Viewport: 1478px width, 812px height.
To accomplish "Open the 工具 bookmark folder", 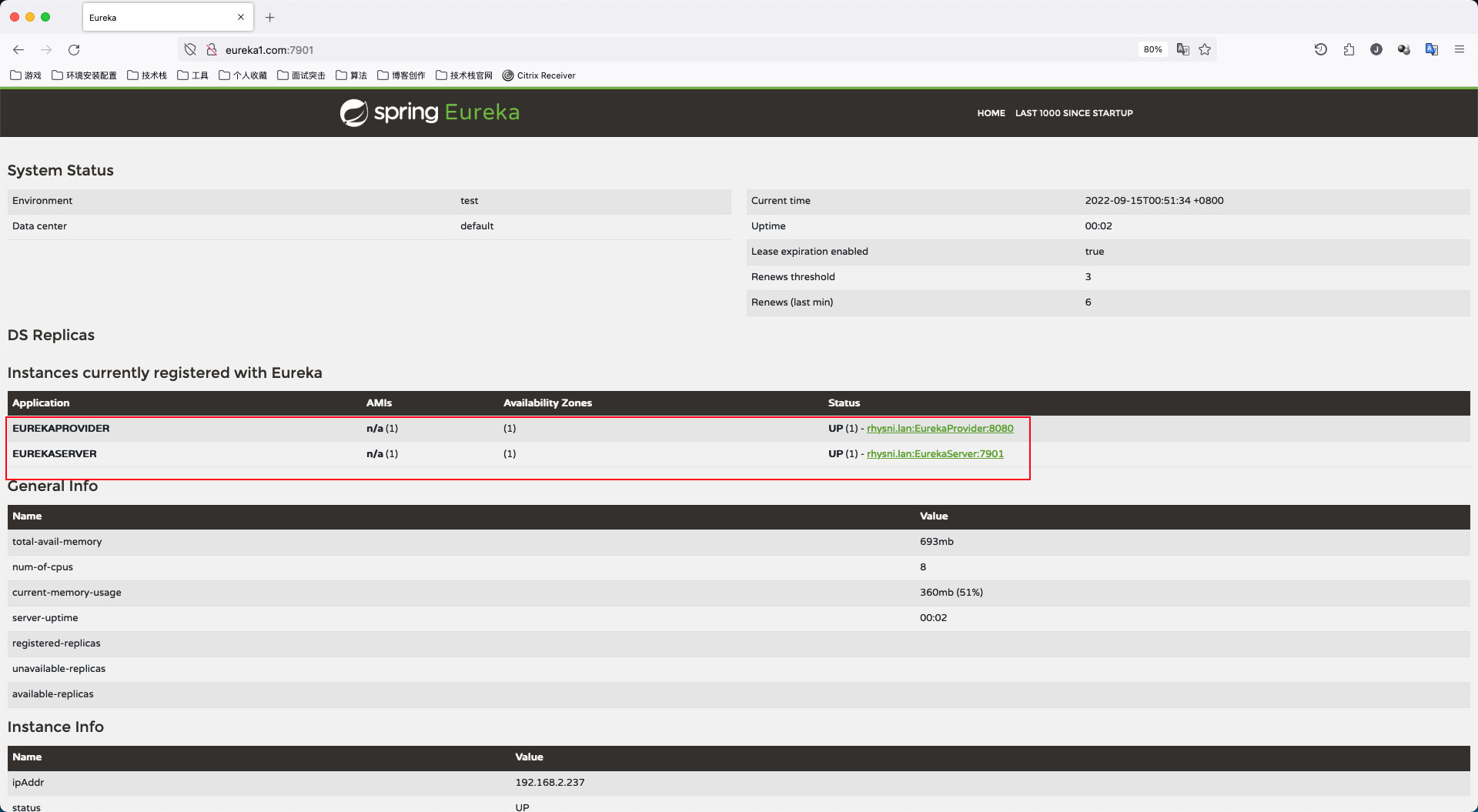I will click(x=192, y=75).
